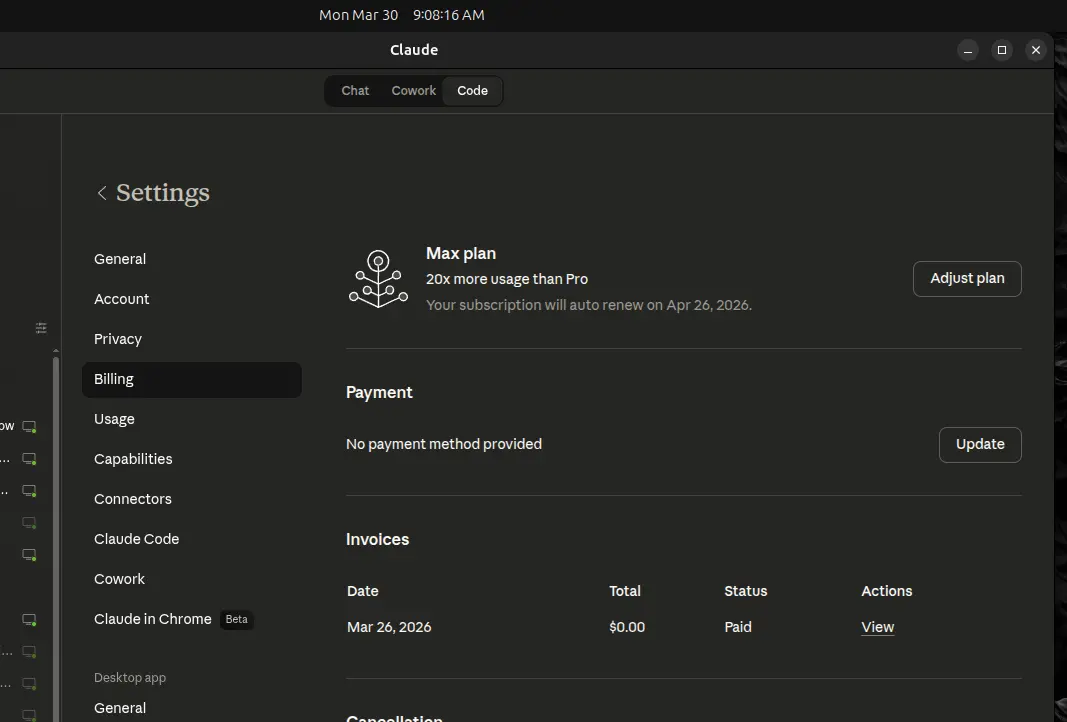Open Desktop app General settings
Screen dimensions: 1067x722
point(191,708)
